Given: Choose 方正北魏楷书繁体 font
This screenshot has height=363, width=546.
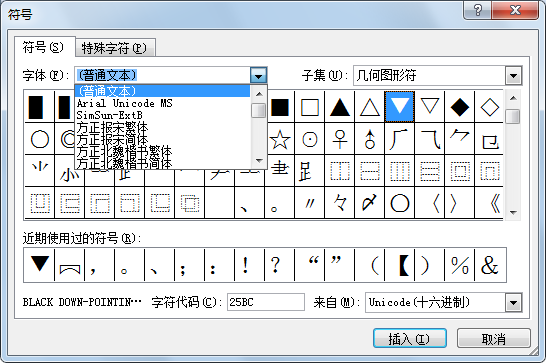Looking at the screenshot, I should pos(162,151).
